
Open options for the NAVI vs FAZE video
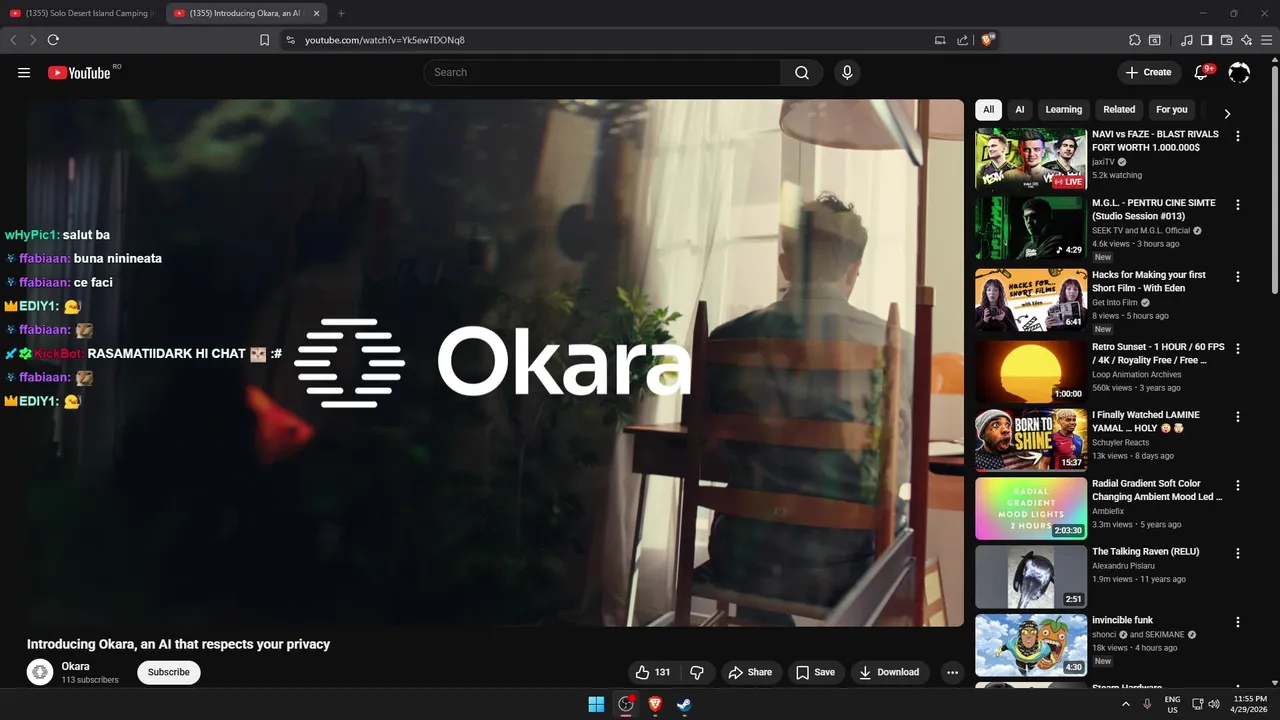(1238, 136)
